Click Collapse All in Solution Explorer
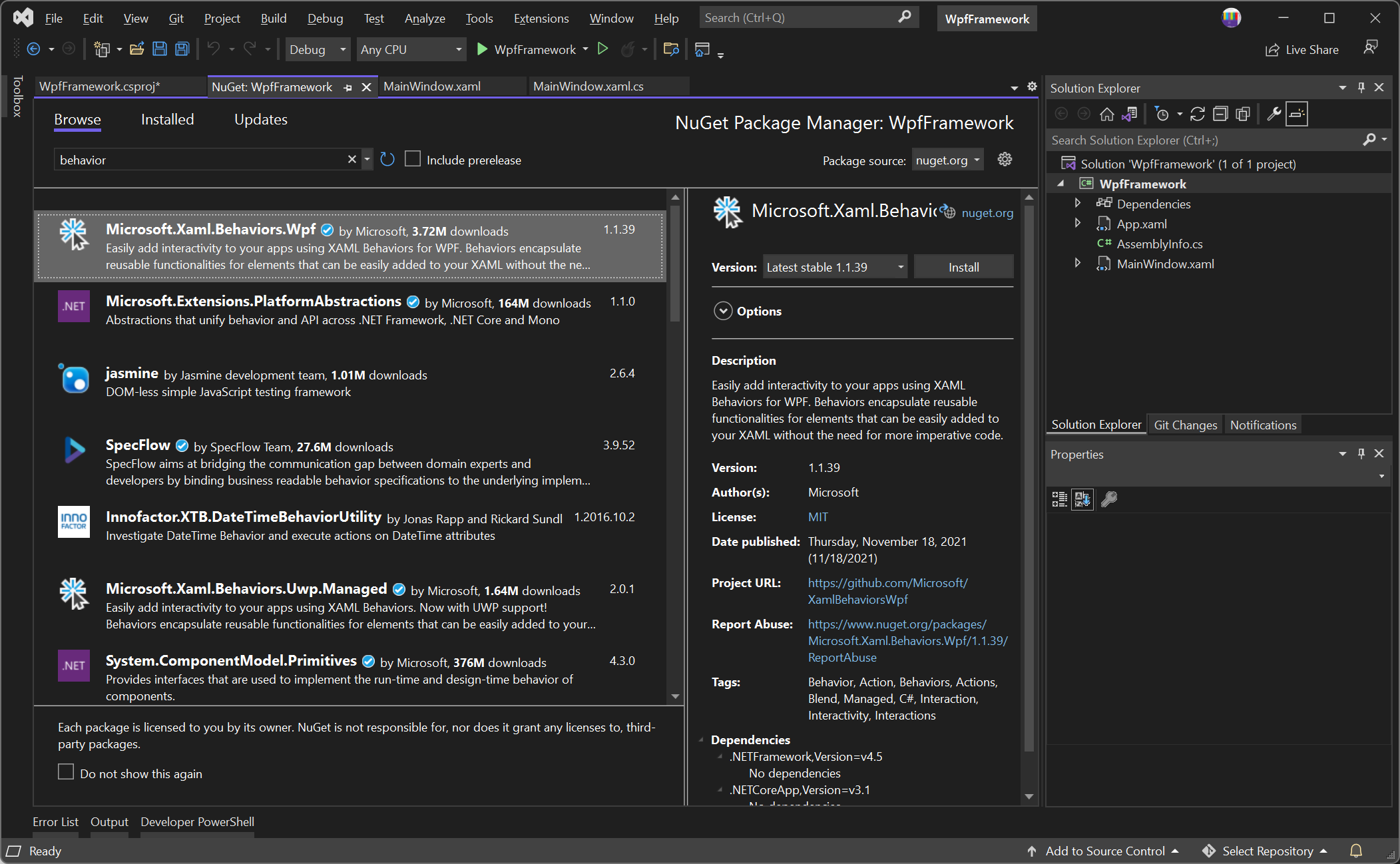 tap(1220, 114)
